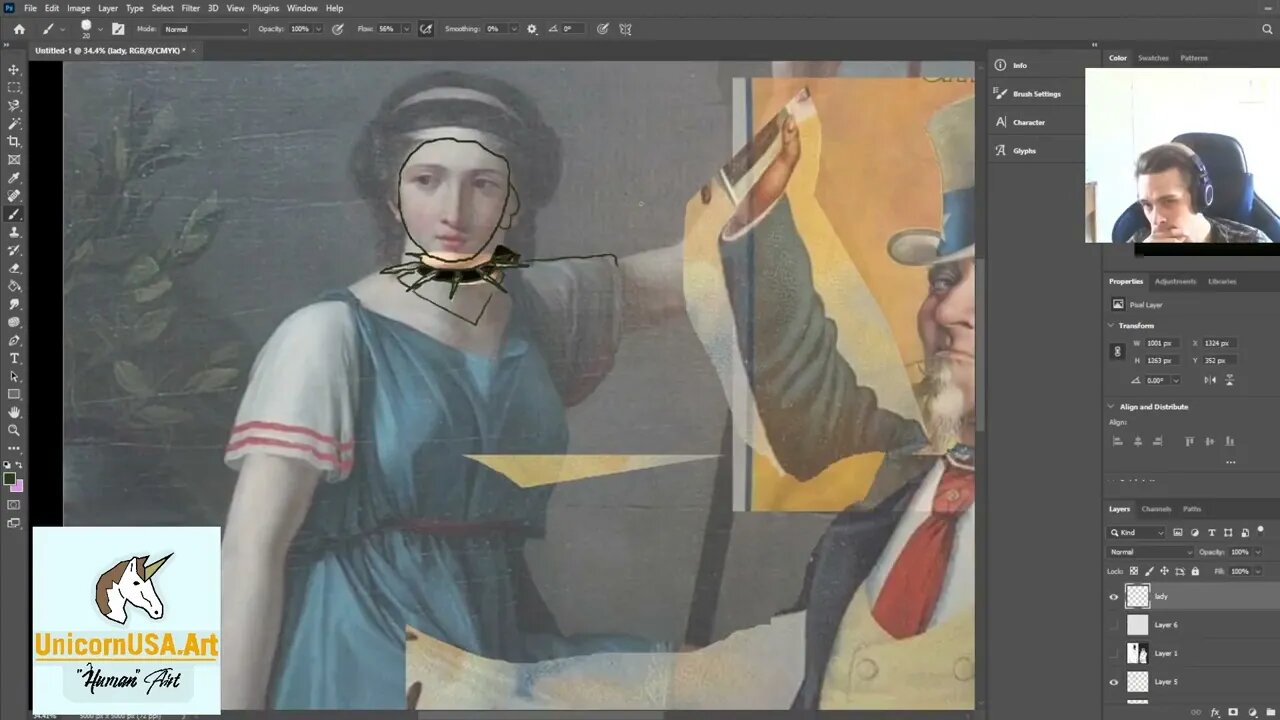The height and width of the screenshot is (720, 1280).
Task: Select the Lasso tool
Action: point(14,105)
